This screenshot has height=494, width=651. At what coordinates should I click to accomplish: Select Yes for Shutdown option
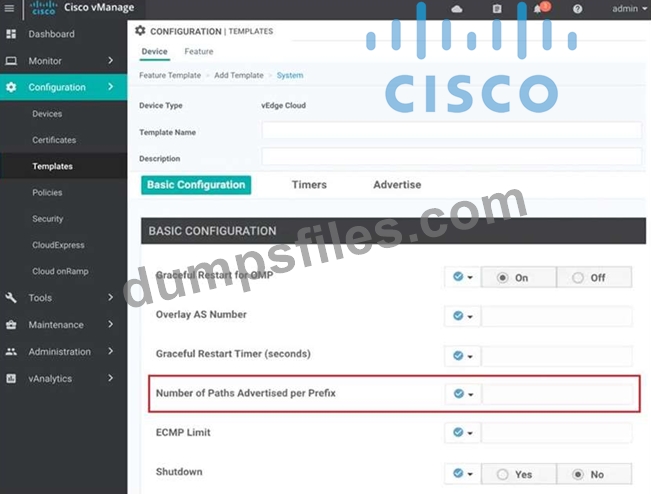click(x=502, y=474)
